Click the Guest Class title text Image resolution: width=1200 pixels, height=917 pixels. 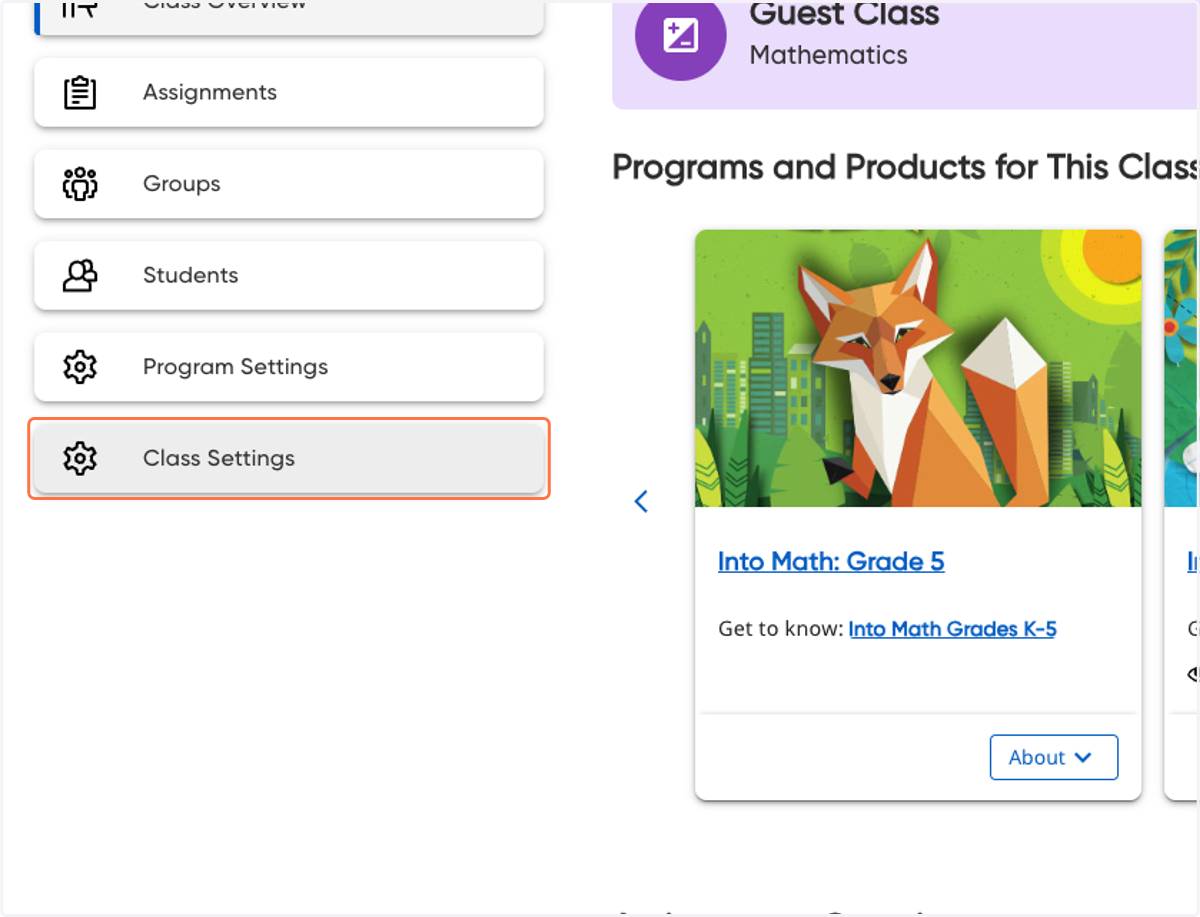coord(845,14)
